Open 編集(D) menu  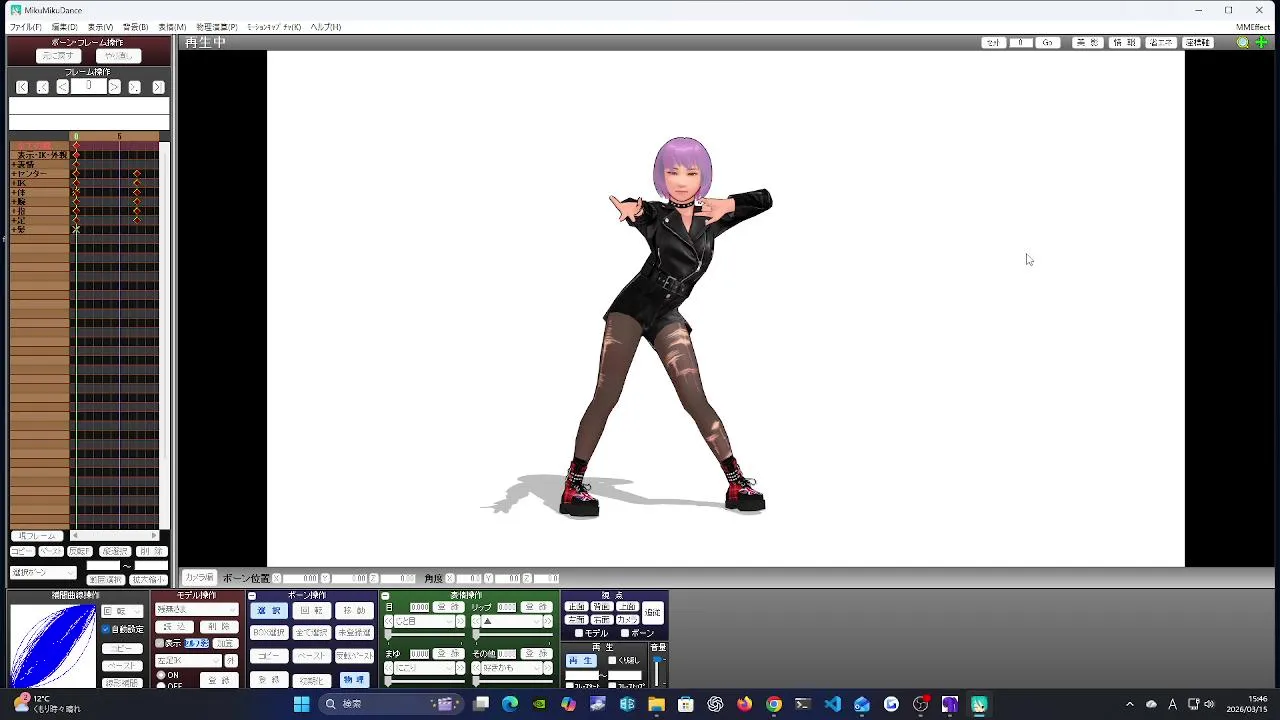[x=64, y=27]
